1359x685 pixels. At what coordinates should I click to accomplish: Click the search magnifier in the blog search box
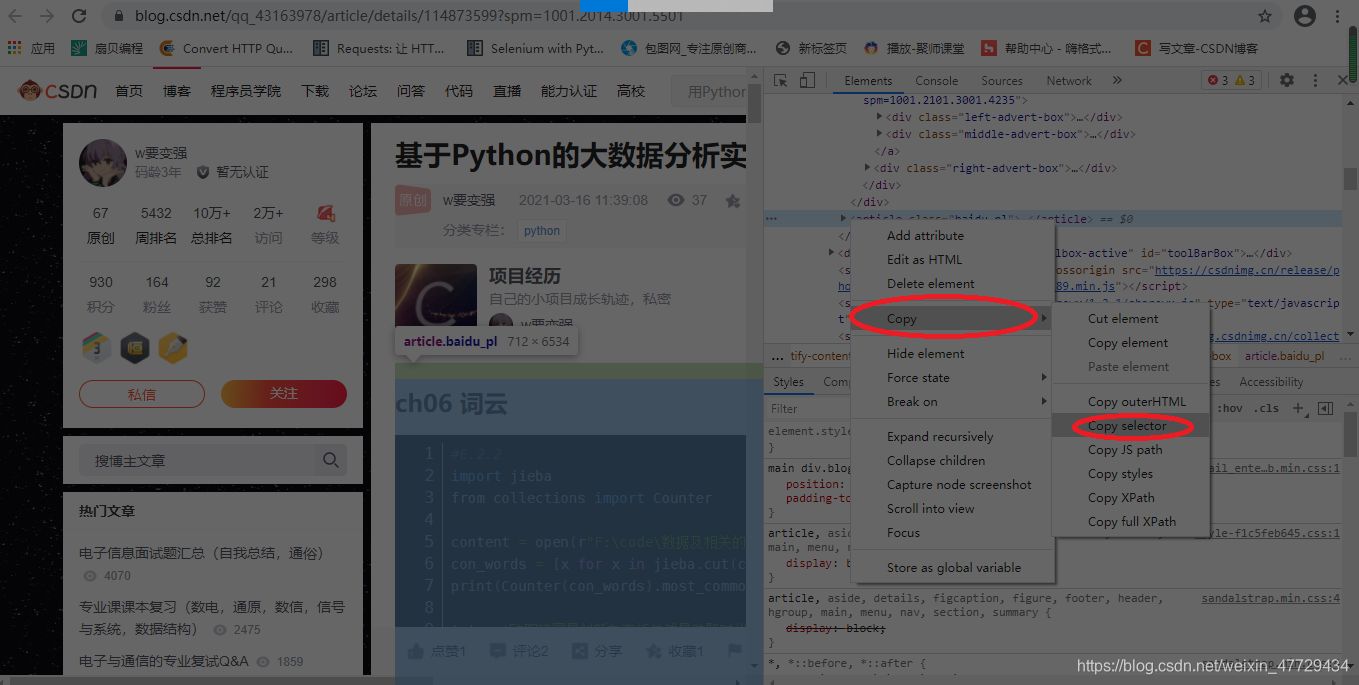coord(329,461)
